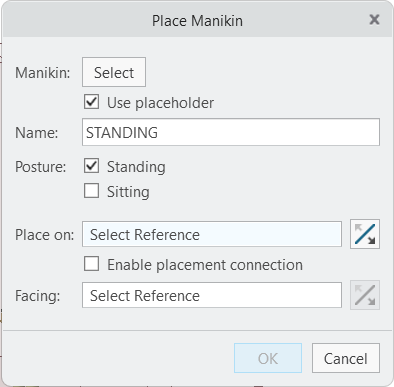Click the Place on Select Reference field
The width and height of the screenshot is (394, 387).
(212, 234)
